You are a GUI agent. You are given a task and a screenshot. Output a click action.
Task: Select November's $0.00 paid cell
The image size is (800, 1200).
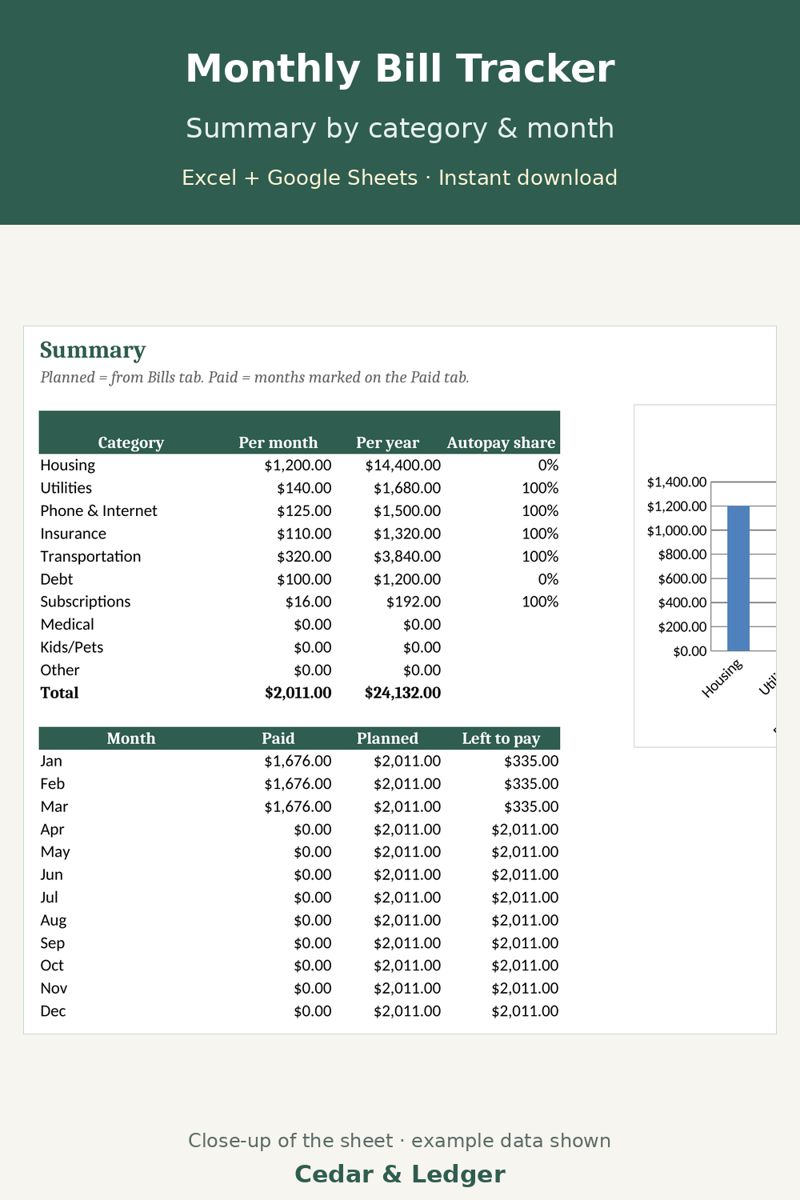[x=312, y=988]
